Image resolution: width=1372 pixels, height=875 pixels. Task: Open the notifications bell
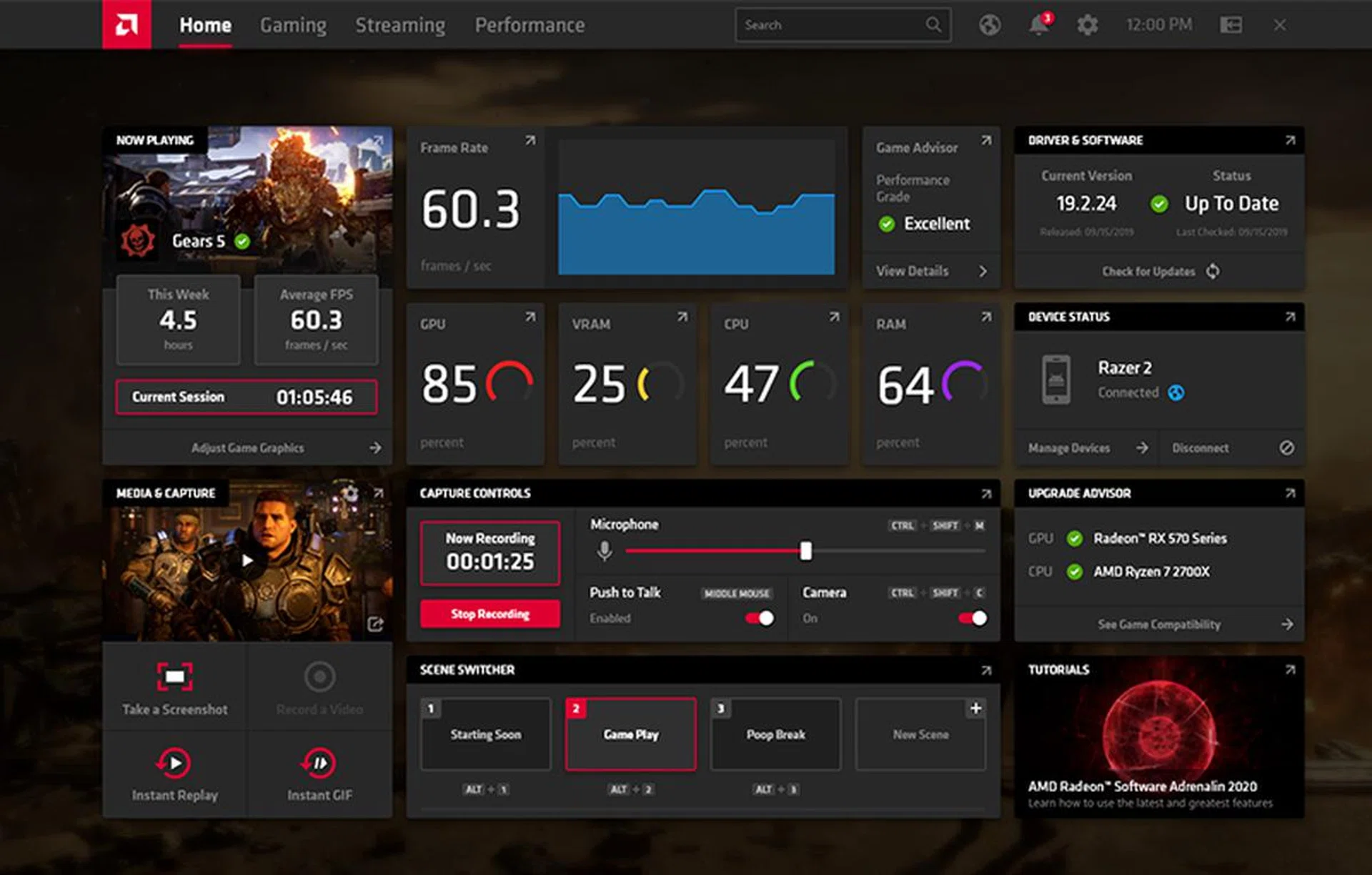(x=1038, y=25)
